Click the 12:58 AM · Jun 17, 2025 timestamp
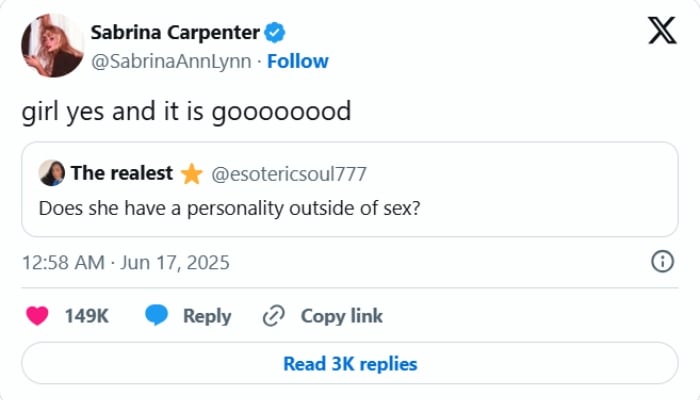The height and width of the screenshot is (400, 700). 125,263
